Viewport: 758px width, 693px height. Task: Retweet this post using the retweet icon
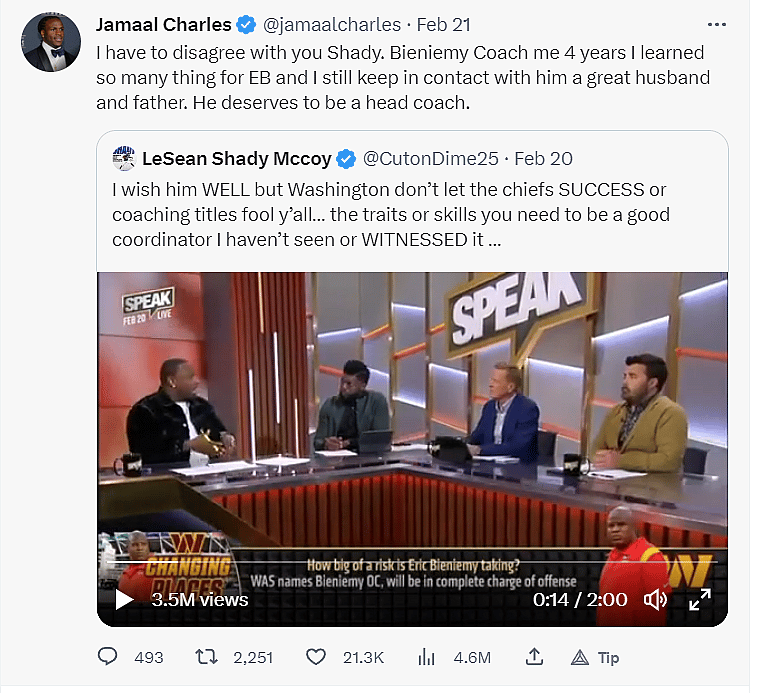207,657
